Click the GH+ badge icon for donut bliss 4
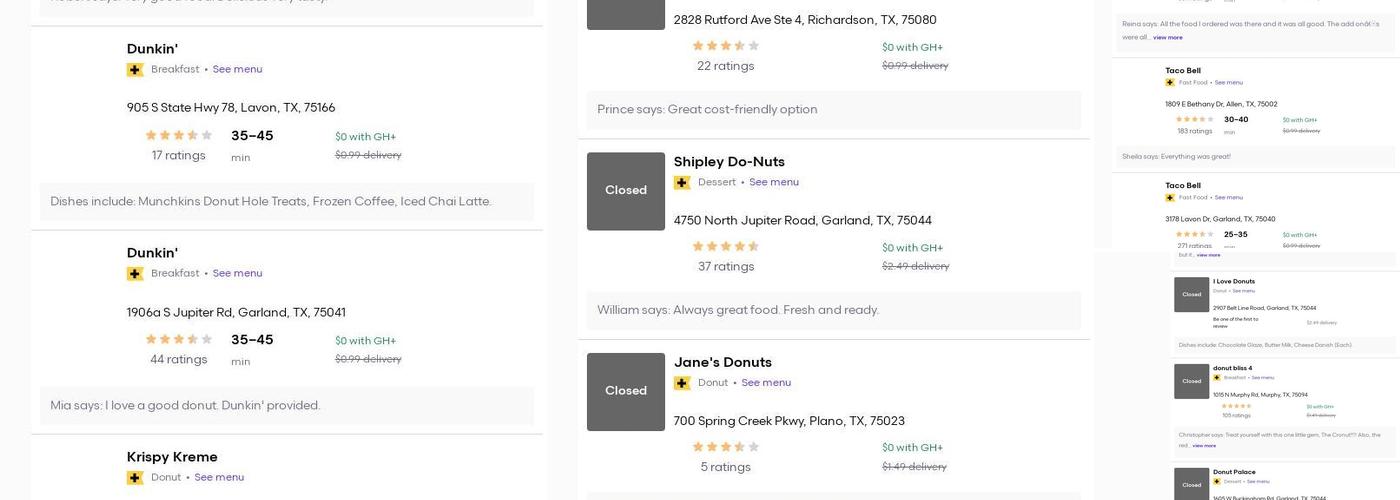Screen dimensions: 1400x500 tap(1217, 378)
